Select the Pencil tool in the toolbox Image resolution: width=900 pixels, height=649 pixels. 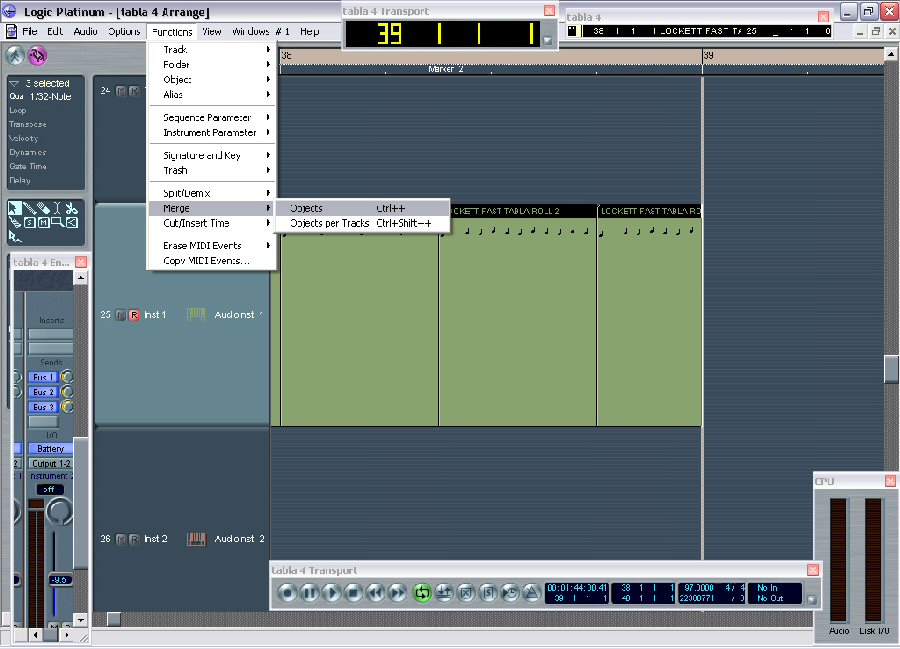[32, 208]
